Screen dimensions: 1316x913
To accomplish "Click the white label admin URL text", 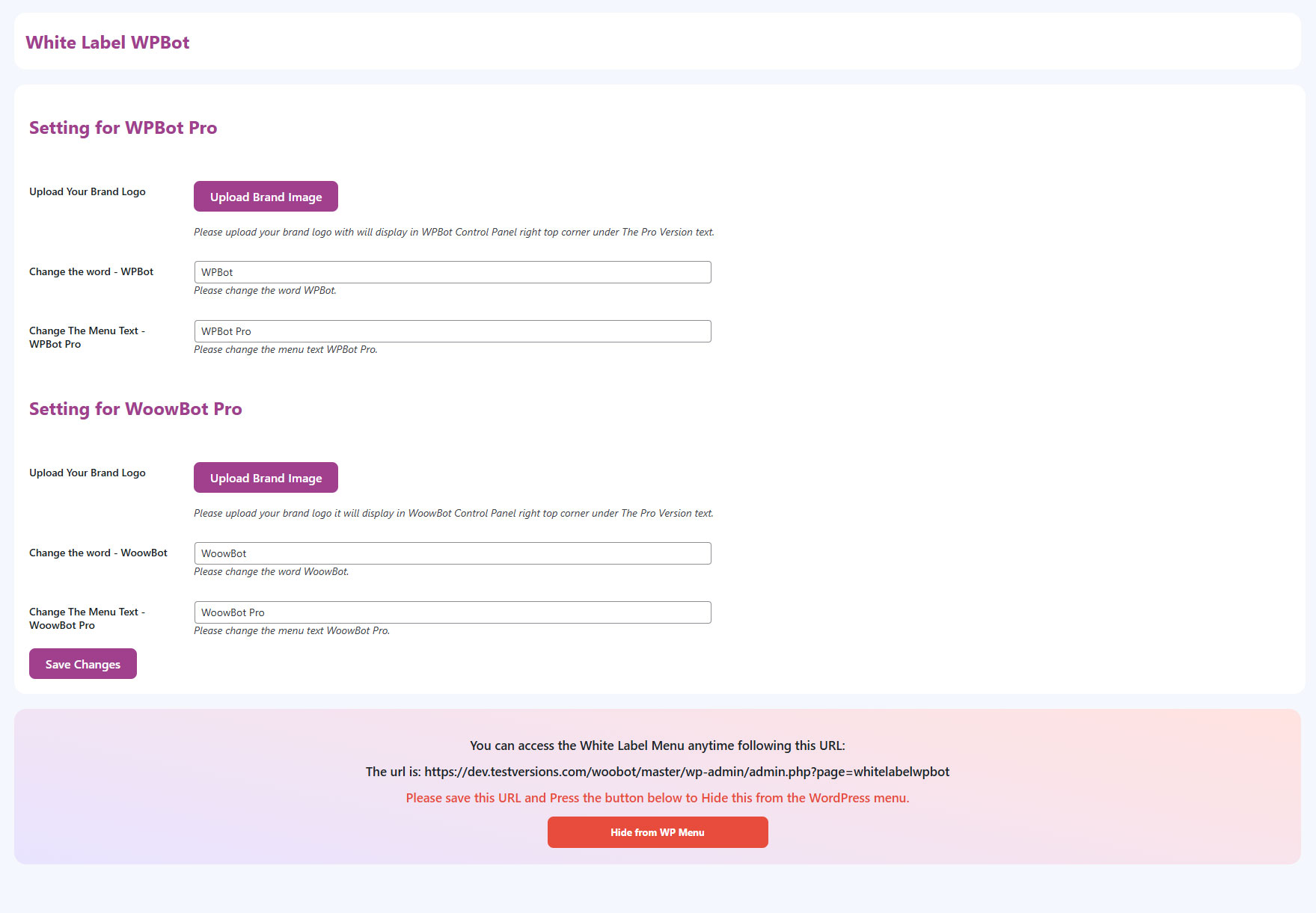I will click(686, 772).
